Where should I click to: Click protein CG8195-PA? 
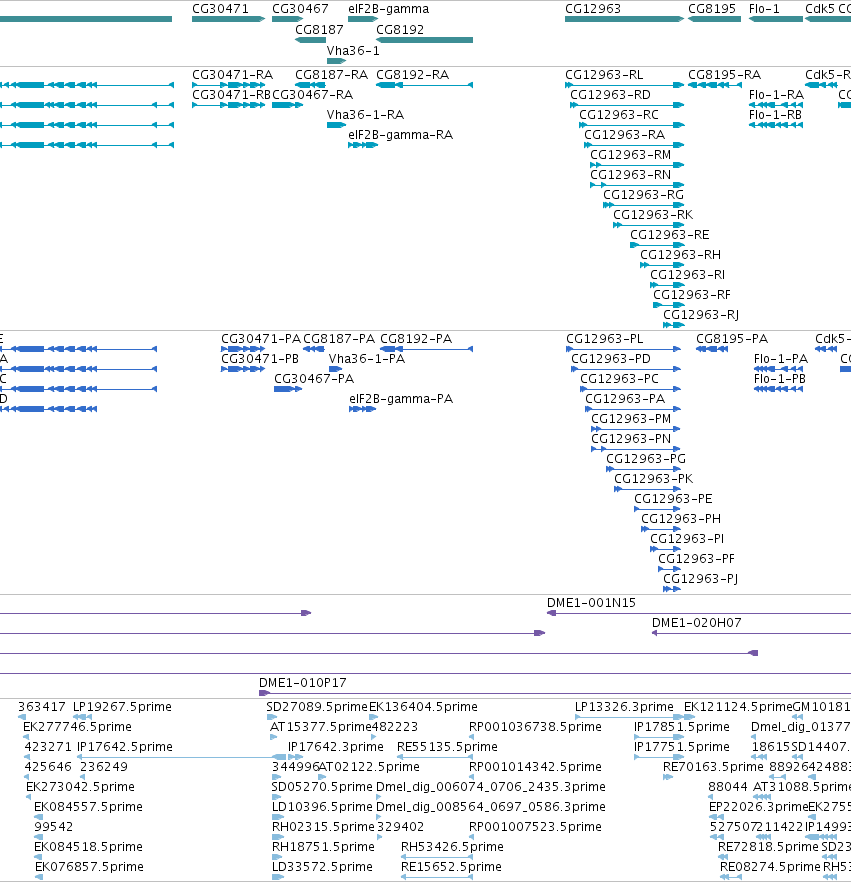tap(732, 339)
